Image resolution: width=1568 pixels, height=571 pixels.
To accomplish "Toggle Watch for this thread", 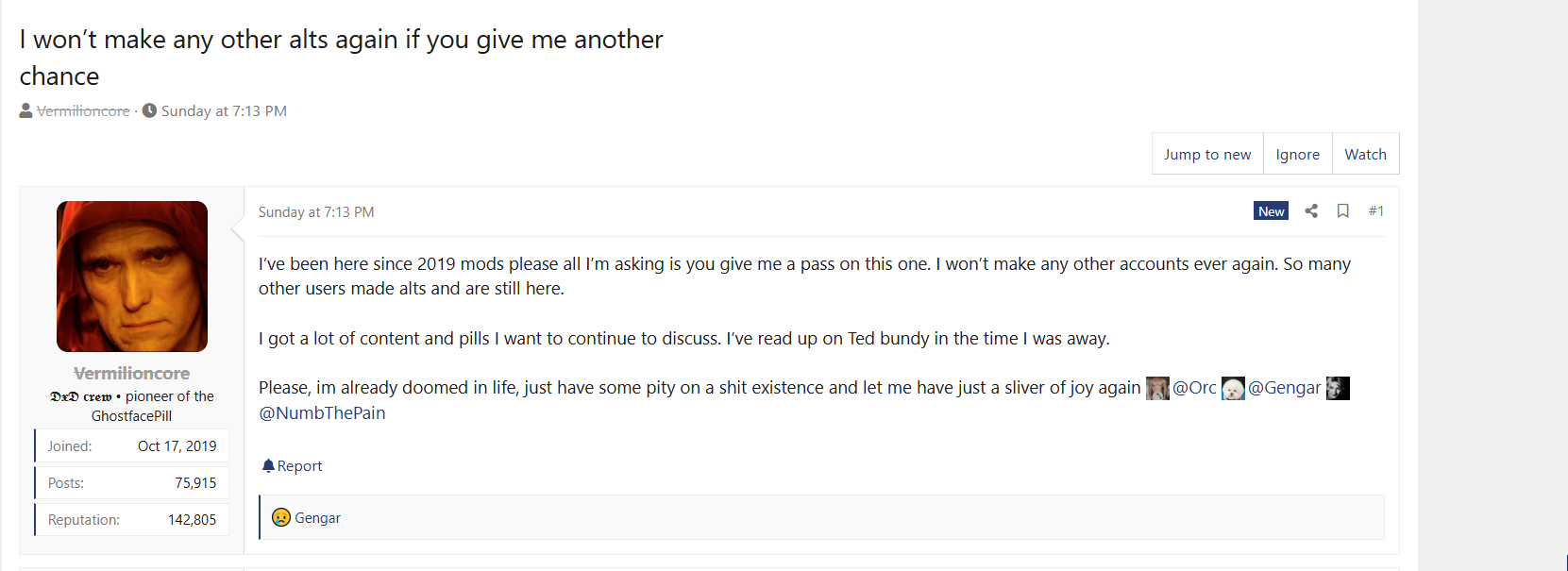I will [x=1365, y=154].
